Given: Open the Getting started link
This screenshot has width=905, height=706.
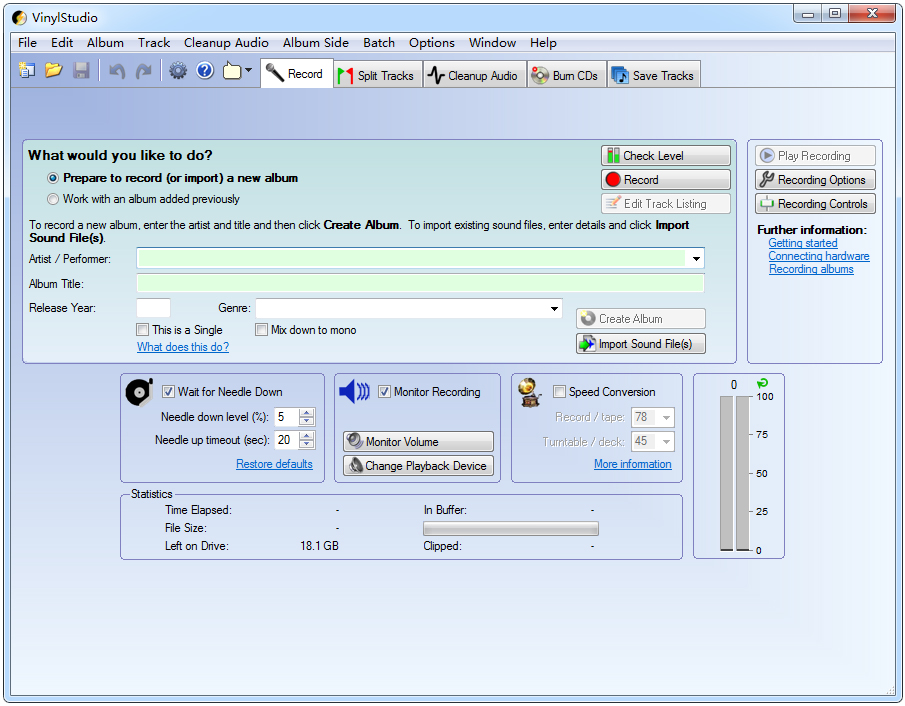Looking at the screenshot, I should (802, 243).
